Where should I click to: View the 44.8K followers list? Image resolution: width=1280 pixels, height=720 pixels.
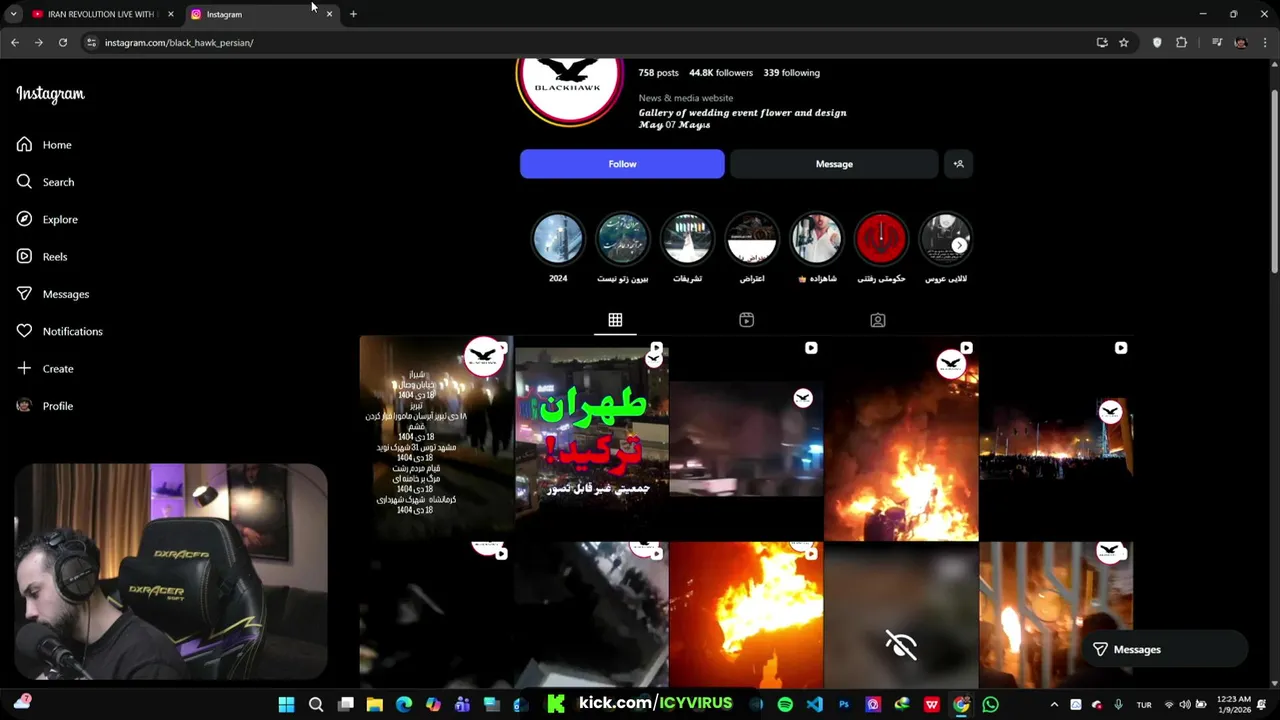tap(721, 73)
